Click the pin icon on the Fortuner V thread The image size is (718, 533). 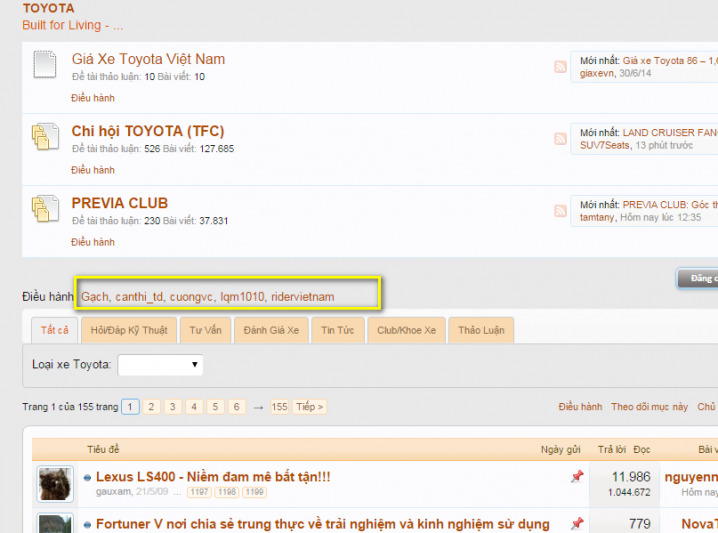pos(577,523)
